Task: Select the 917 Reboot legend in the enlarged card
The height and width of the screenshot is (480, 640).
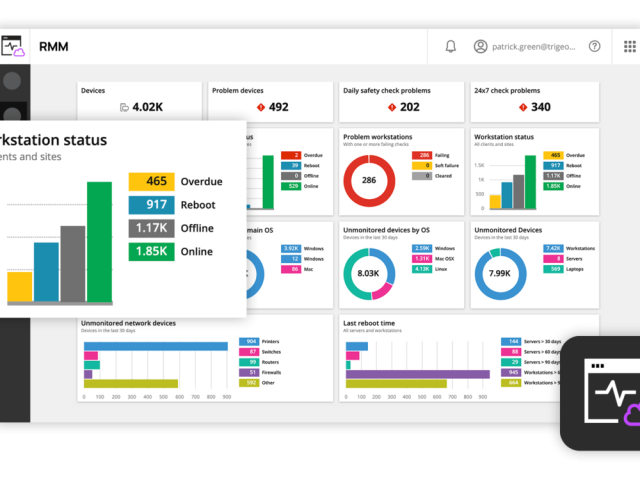Action: [x=176, y=205]
